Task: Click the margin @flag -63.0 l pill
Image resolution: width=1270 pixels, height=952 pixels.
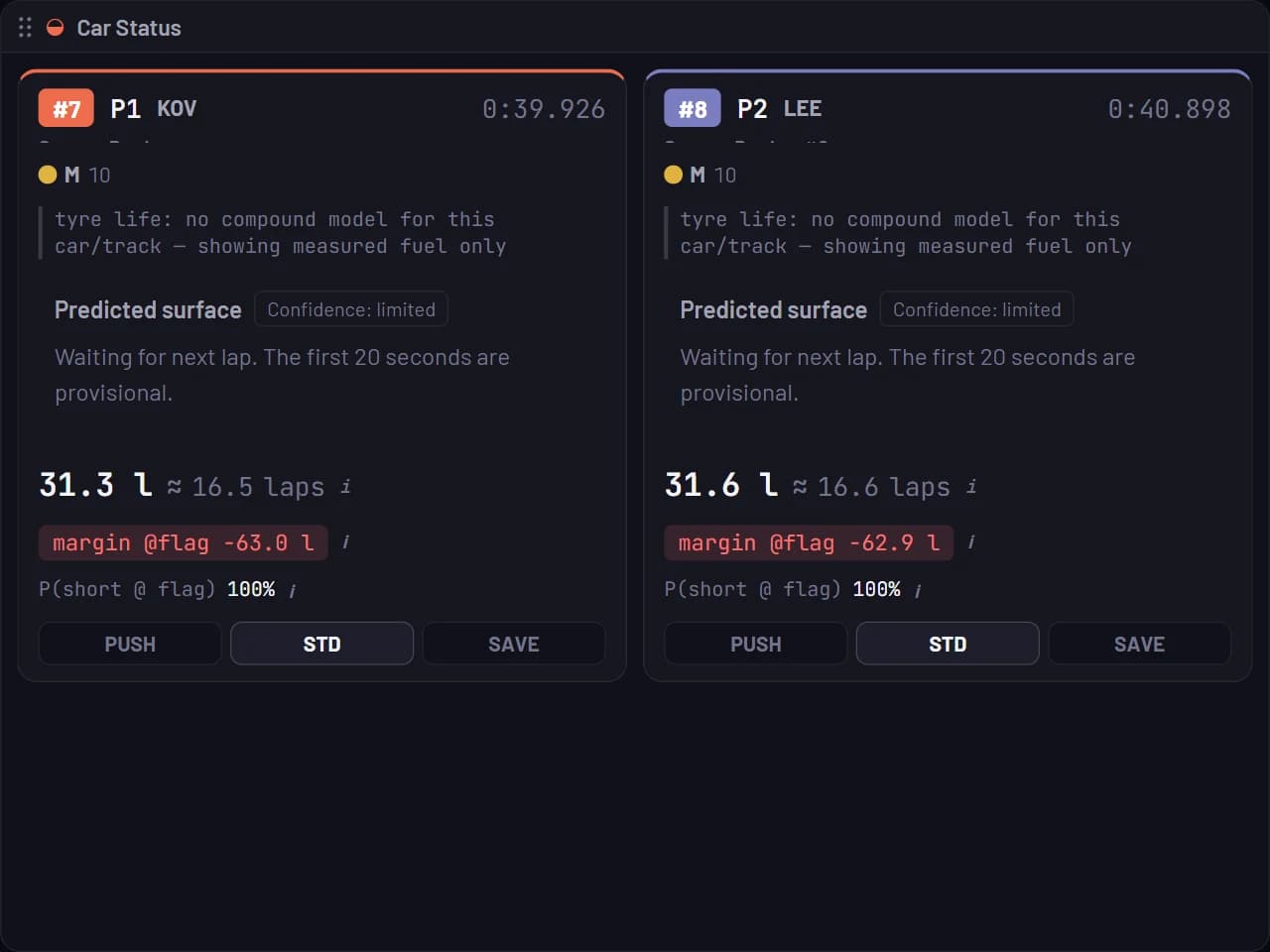Action: 184,542
